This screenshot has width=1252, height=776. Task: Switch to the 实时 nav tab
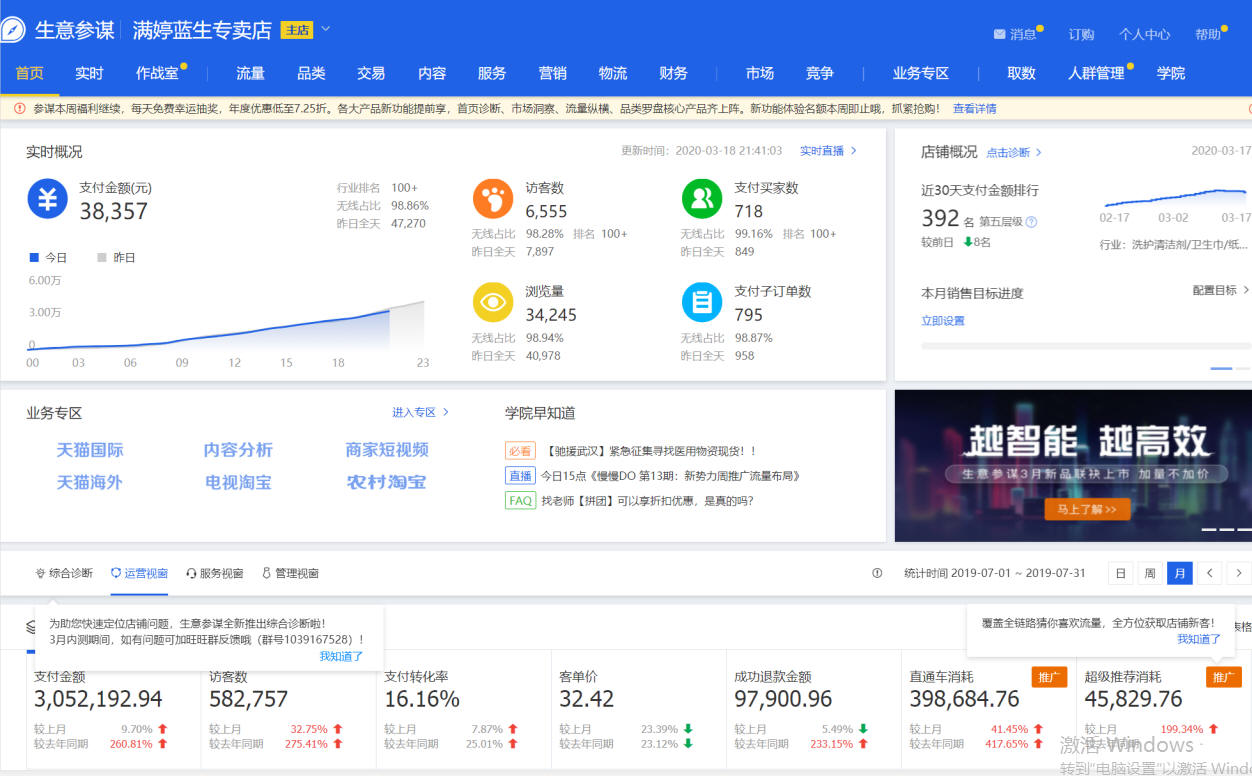point(89,73)
